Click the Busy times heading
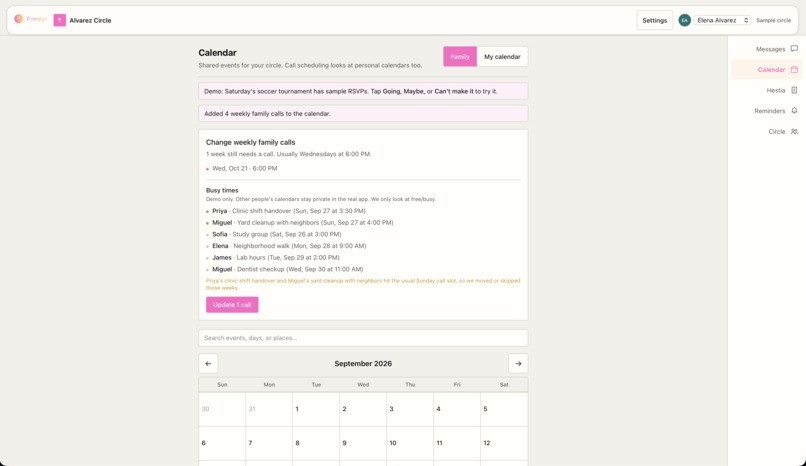The width and height of the screenshot is (806, 466). pos(222,190)
